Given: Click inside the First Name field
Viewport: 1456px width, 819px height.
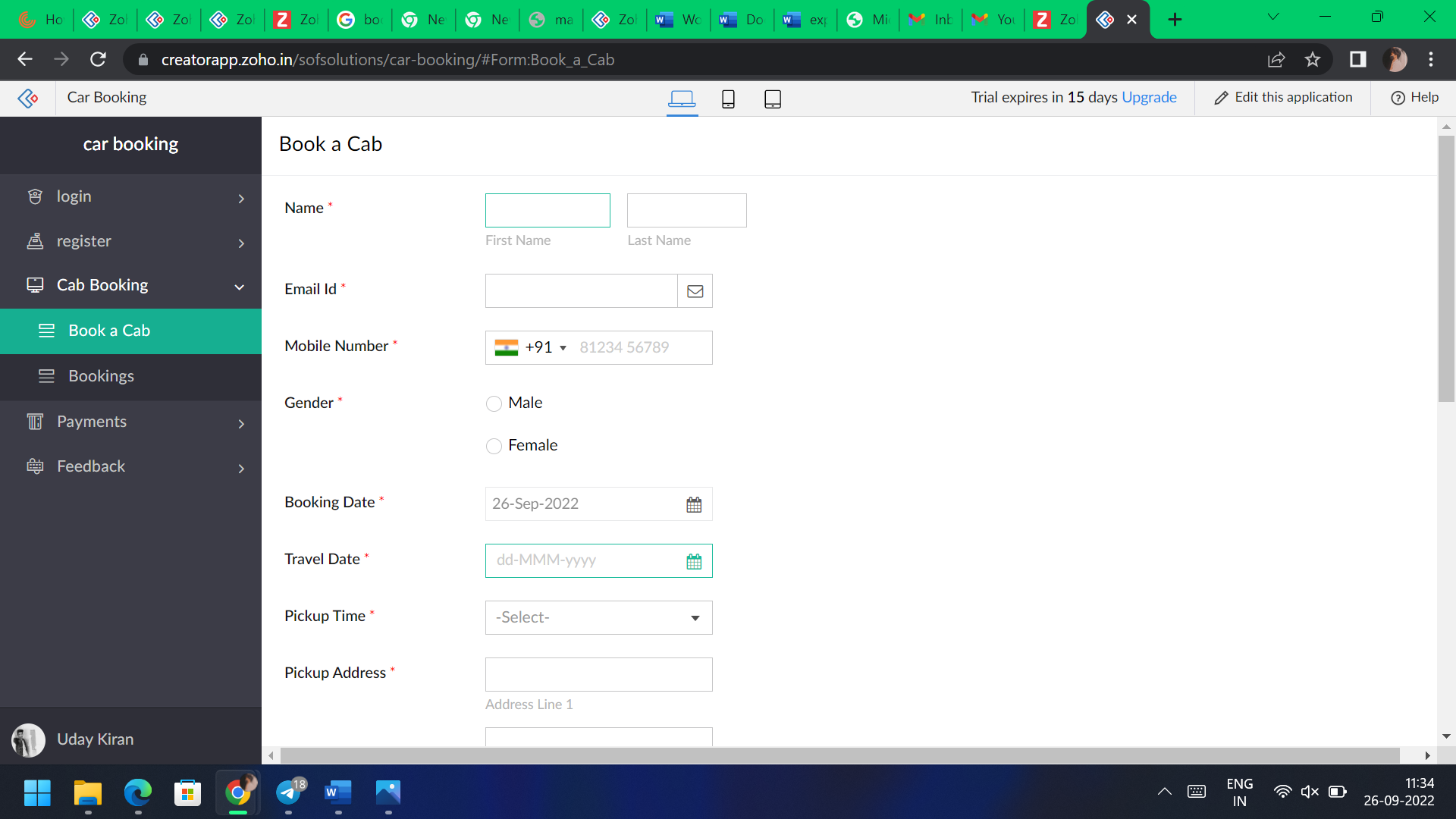Looking at the screenshot, I should pyautogui.click(x=548, y=210).
